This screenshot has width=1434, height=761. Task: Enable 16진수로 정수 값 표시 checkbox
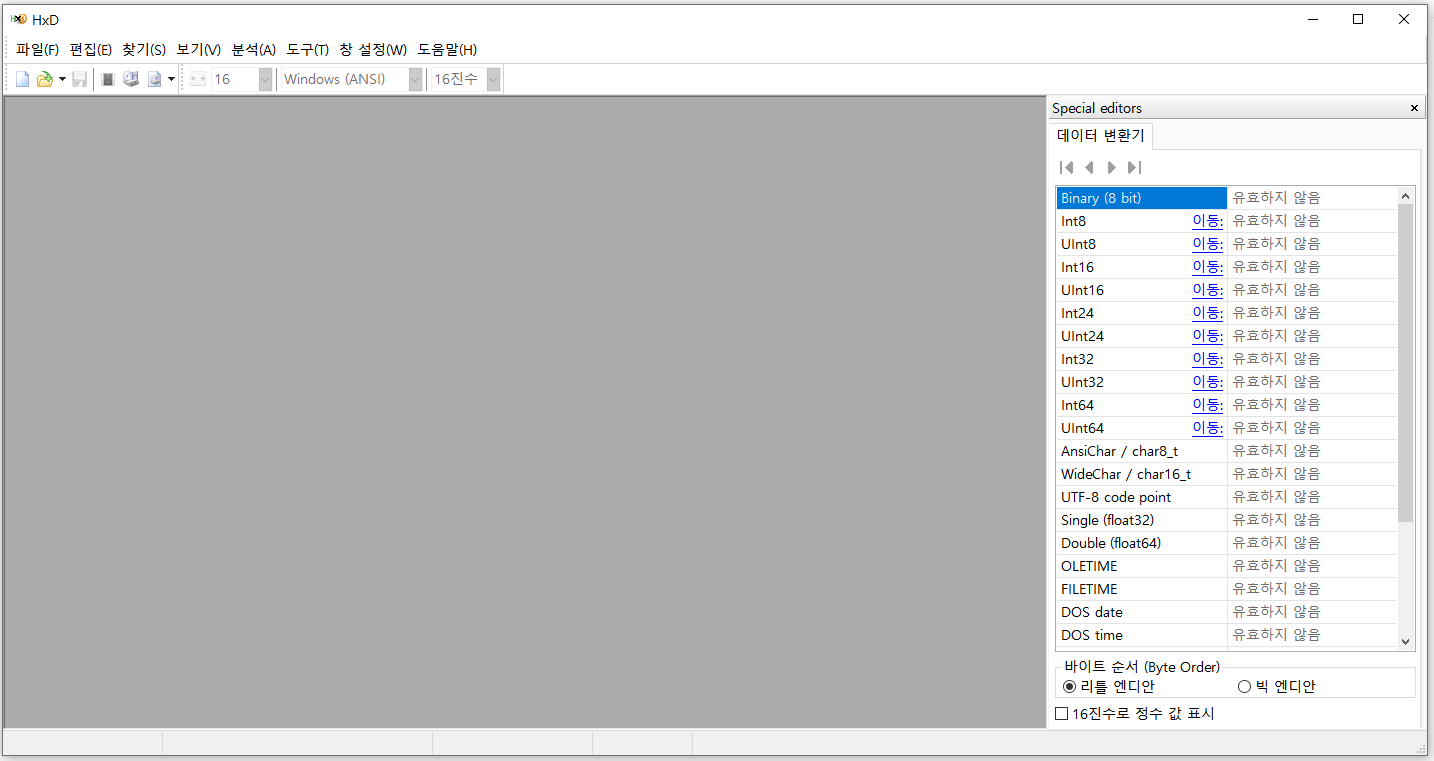1135,713
